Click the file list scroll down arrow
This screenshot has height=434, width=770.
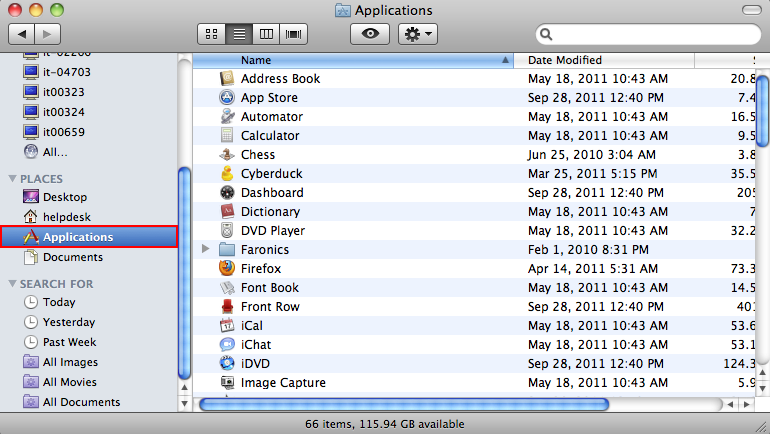(763, 388)
